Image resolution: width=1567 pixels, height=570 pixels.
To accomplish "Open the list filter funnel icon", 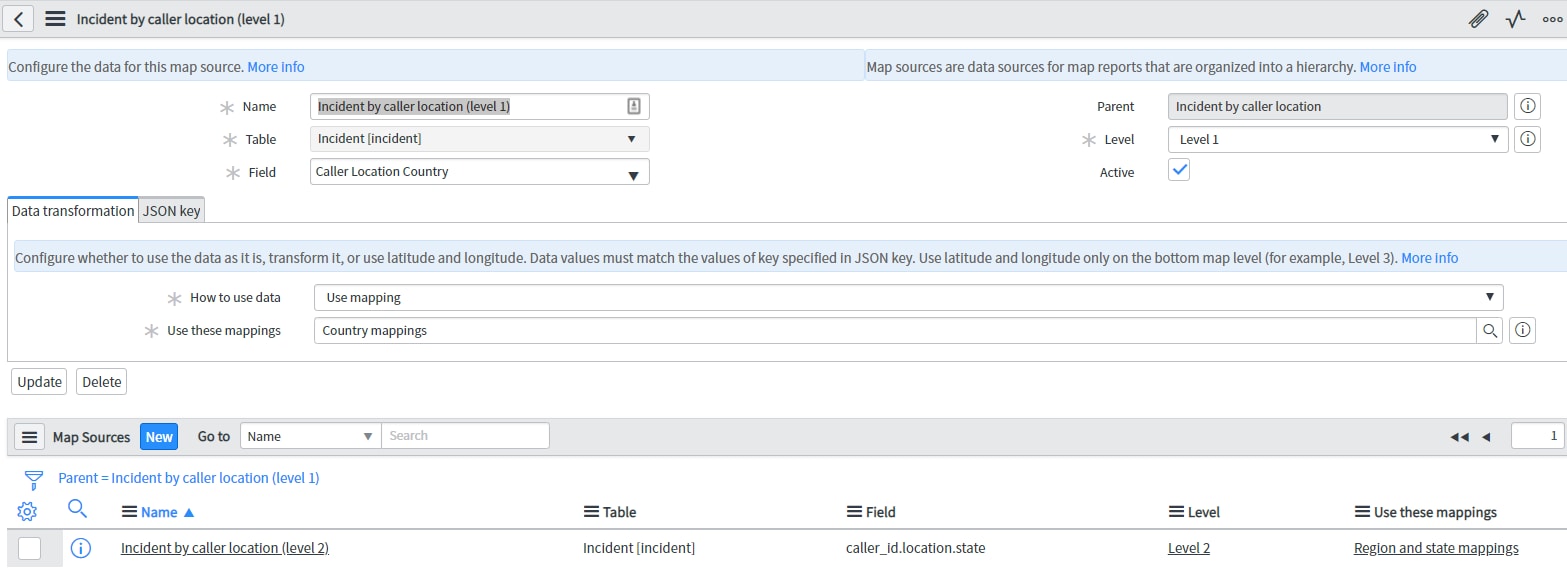I will (34, 478).
